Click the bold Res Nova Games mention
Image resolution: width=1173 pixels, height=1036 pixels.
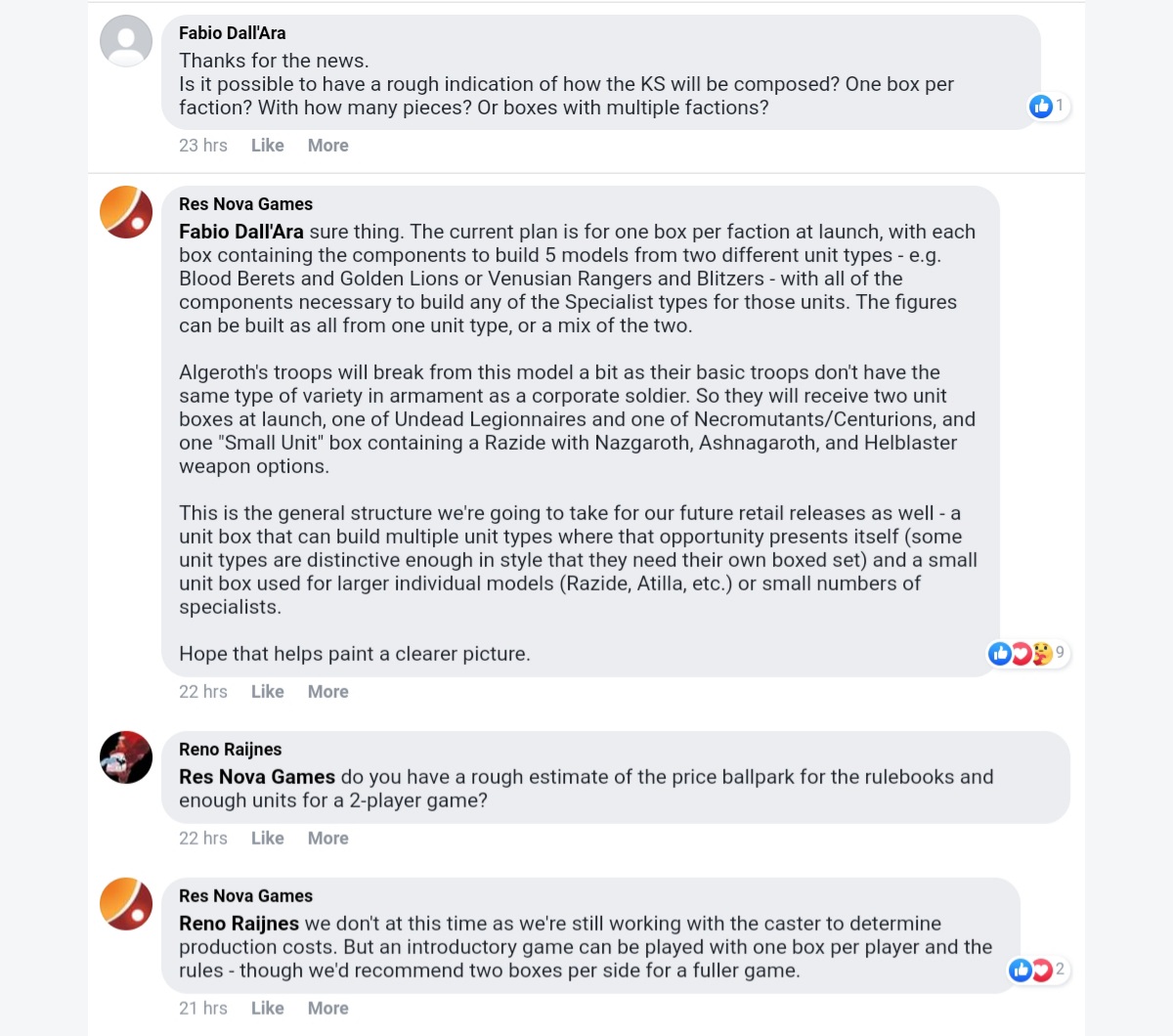click(x=256, y=777)
